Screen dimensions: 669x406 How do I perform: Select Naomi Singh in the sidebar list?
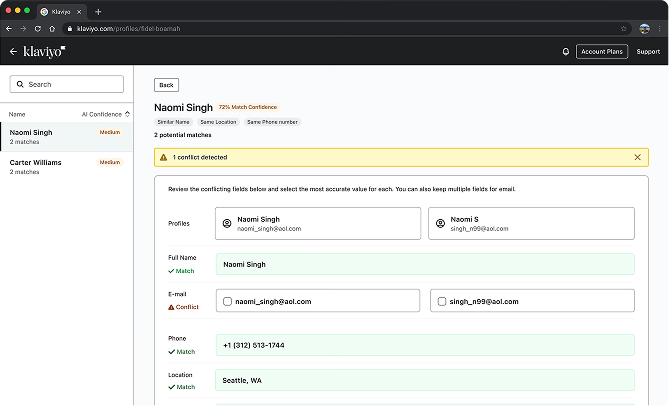tap(67, 136)
